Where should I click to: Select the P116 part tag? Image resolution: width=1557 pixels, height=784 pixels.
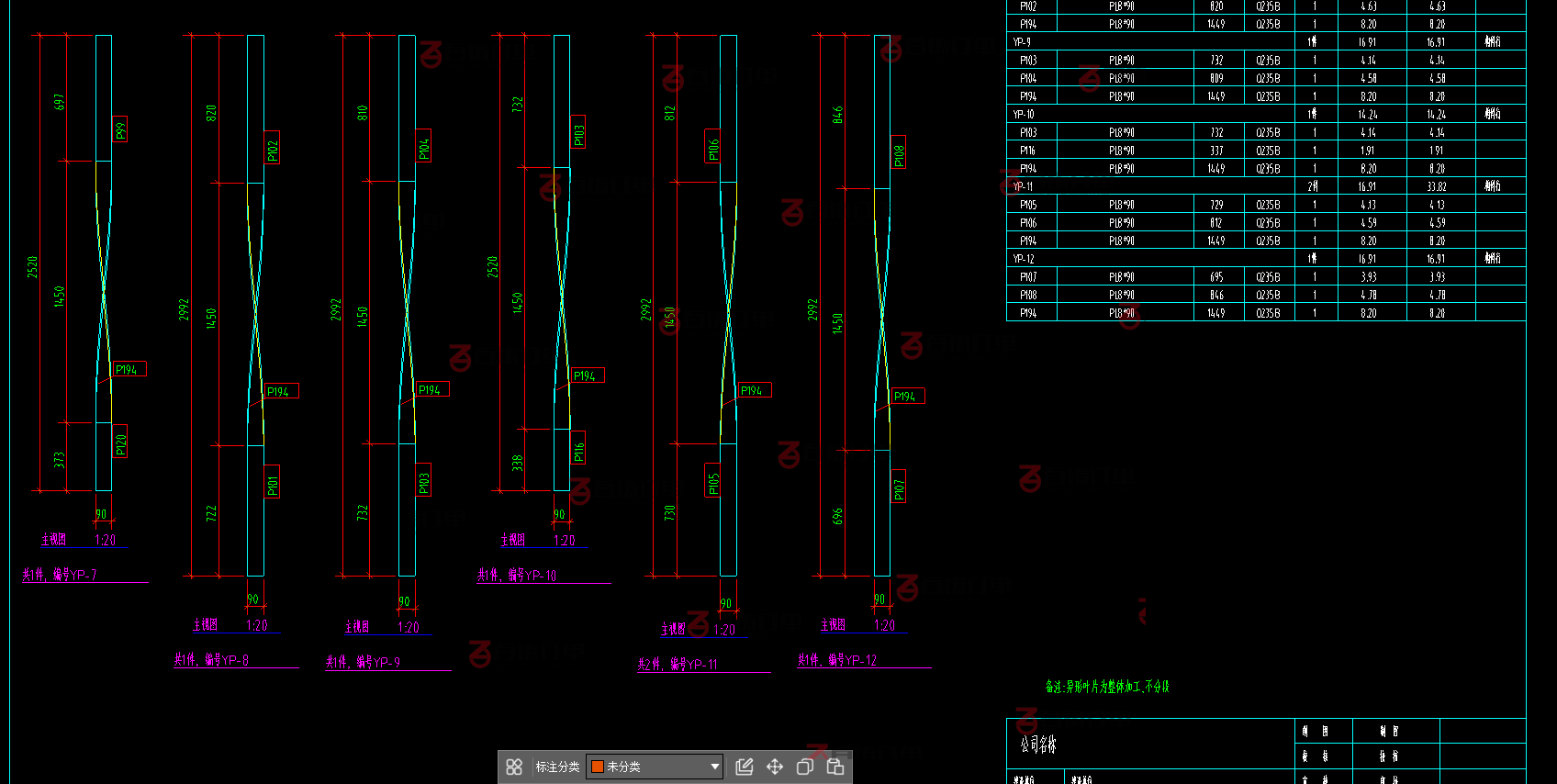[x=578, y=448]
